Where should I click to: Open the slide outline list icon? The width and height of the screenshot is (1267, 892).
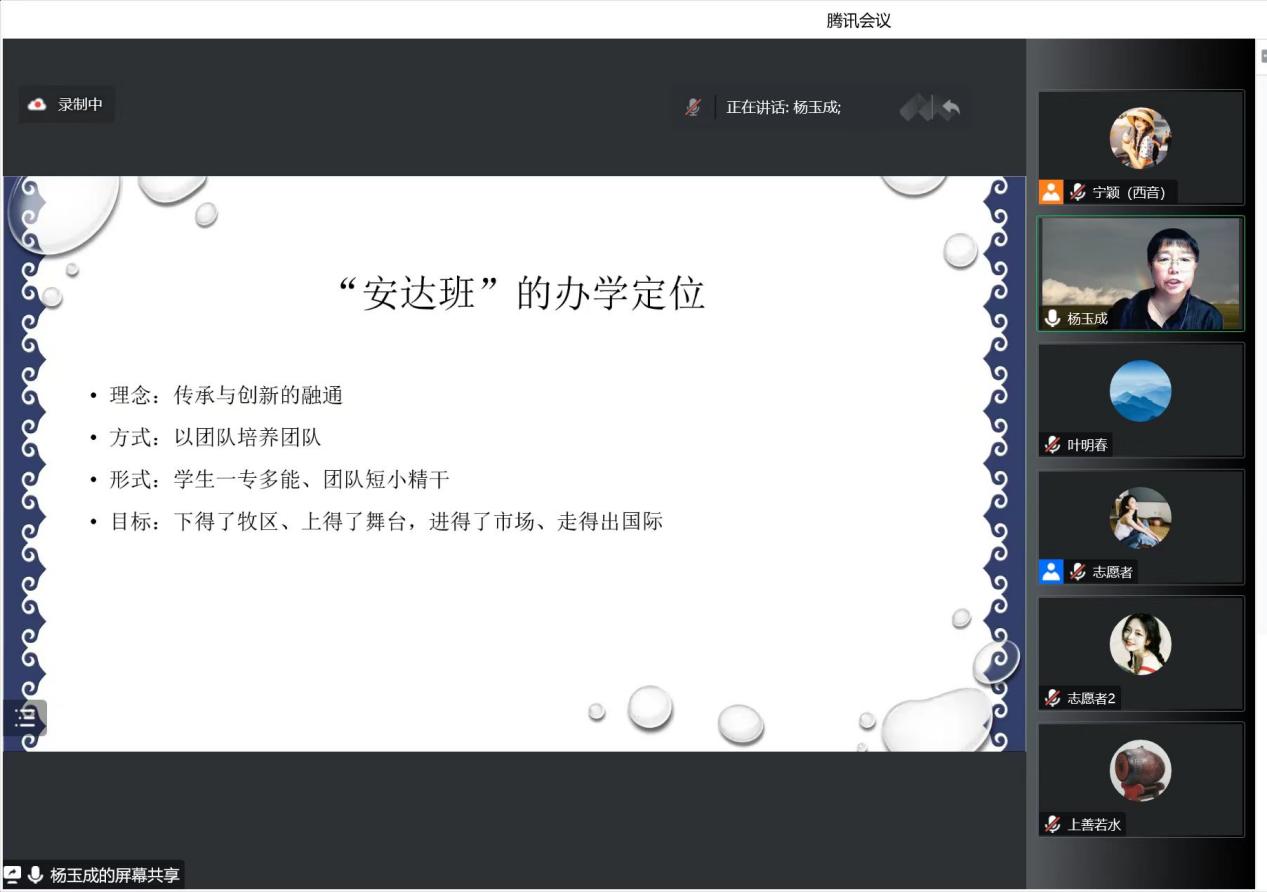pyautogui.click(x=25, y=717)
